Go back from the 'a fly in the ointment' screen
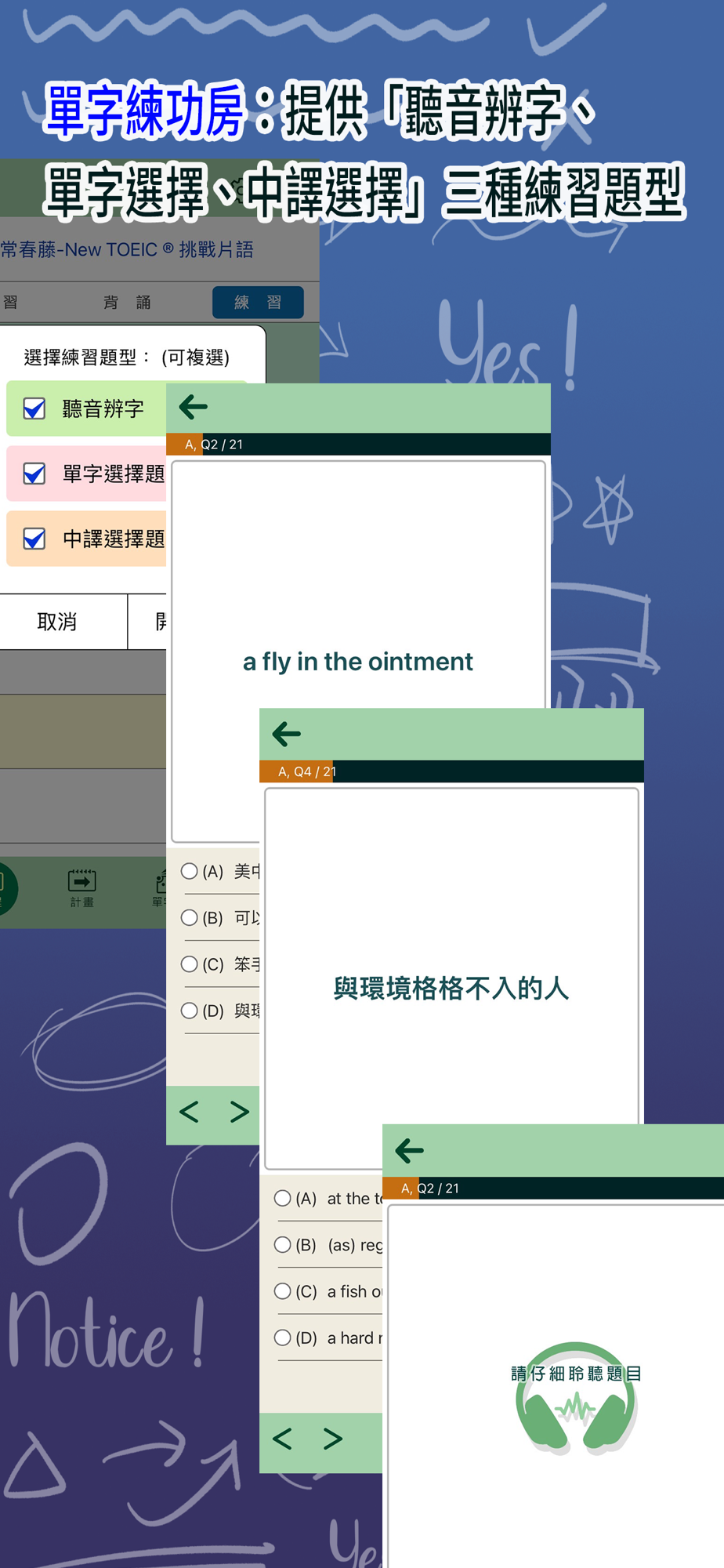The height and width of the screenshot is (1568, 724). coord(194,407)
